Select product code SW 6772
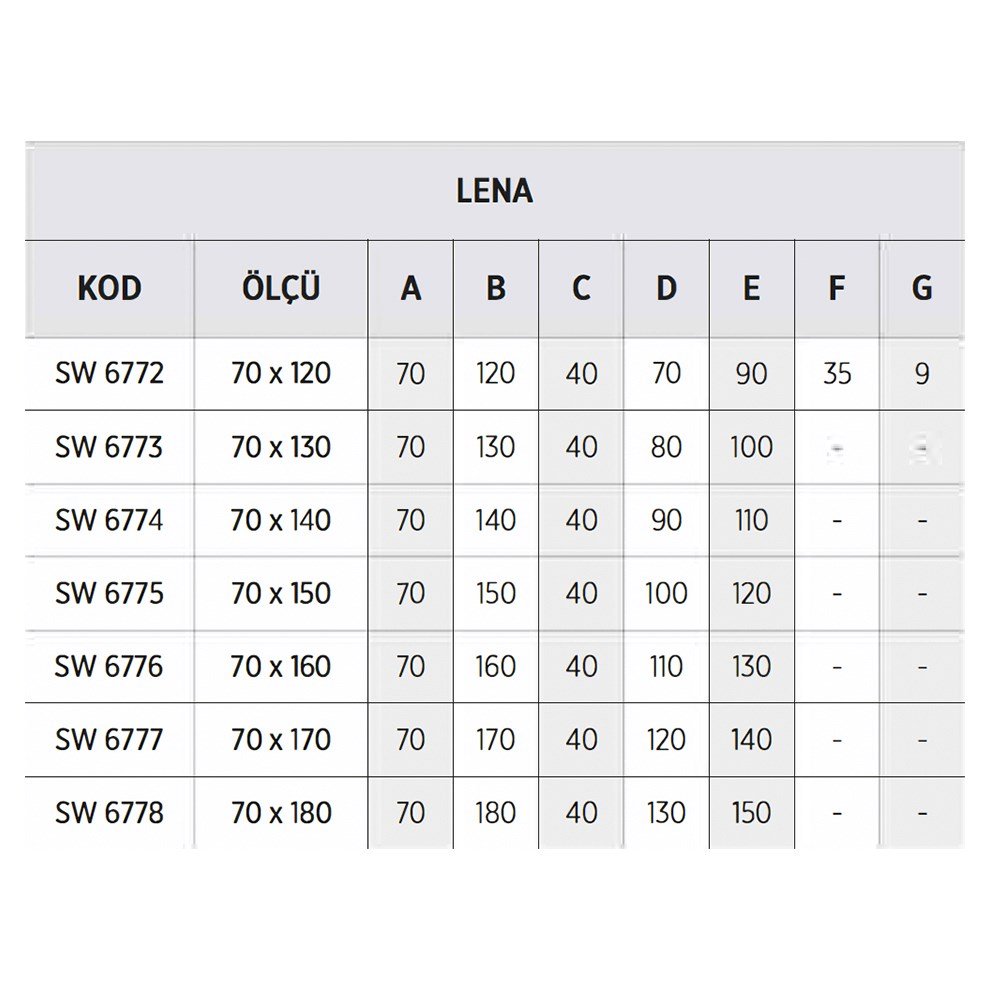The image size is (990, 990). click(x=109, y=374)
